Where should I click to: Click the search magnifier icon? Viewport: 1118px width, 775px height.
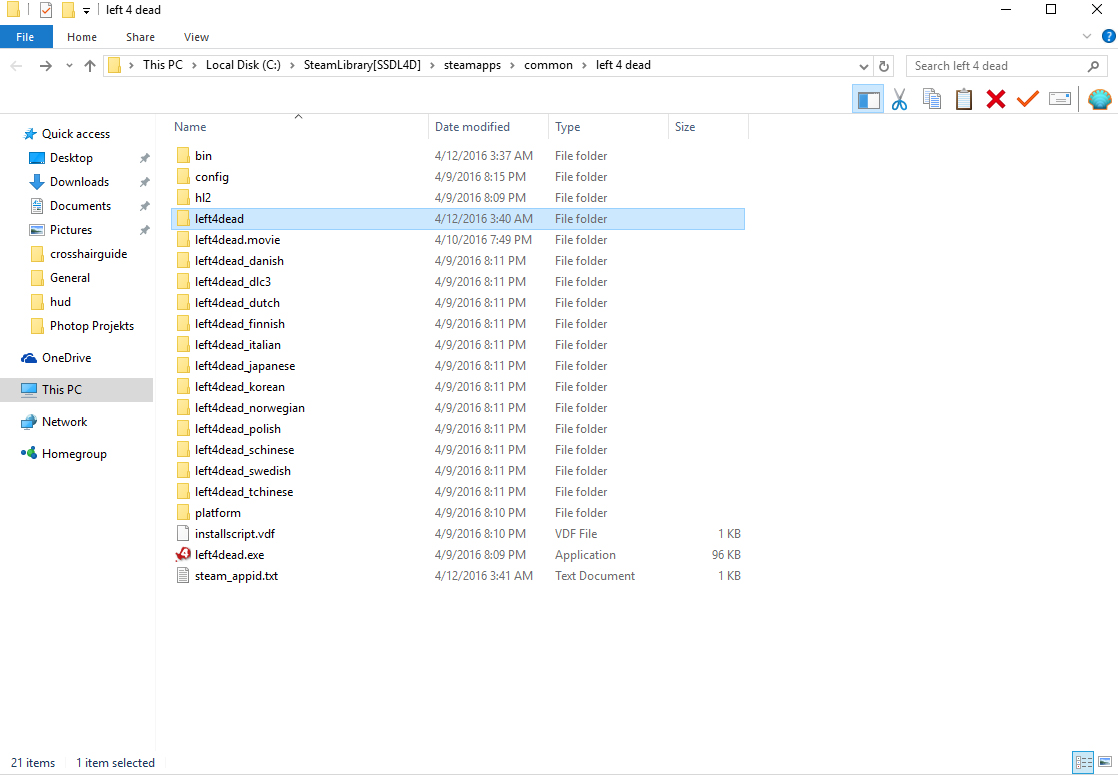(1093, 66)
